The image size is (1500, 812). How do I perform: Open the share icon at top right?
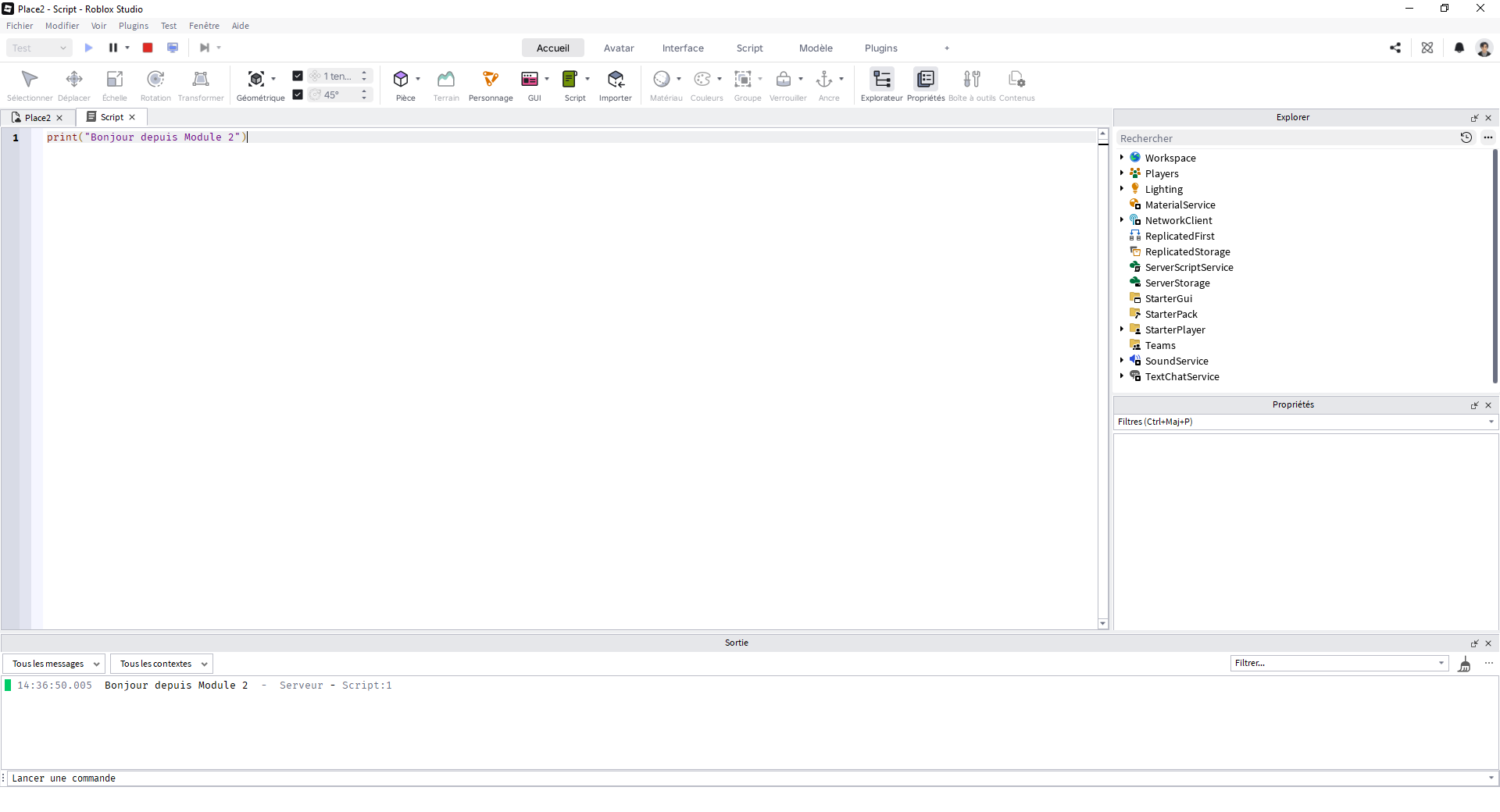click(x=1395, y=48)
